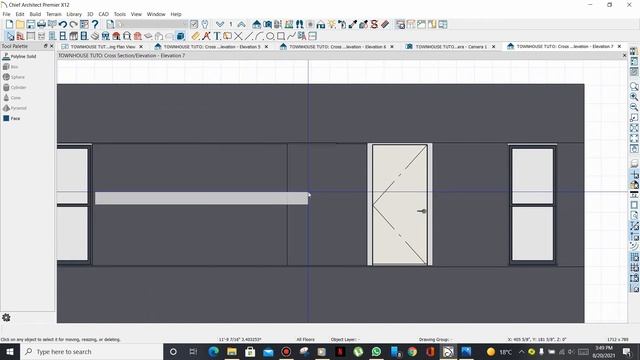Open the CAD menu
Viewport: 640px width, 360px height.
tap(103, 14)
